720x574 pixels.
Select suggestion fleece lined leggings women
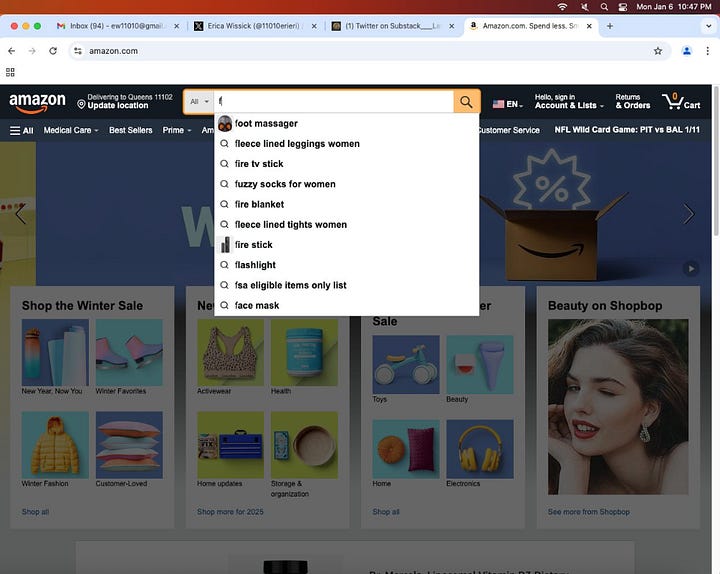347,144
